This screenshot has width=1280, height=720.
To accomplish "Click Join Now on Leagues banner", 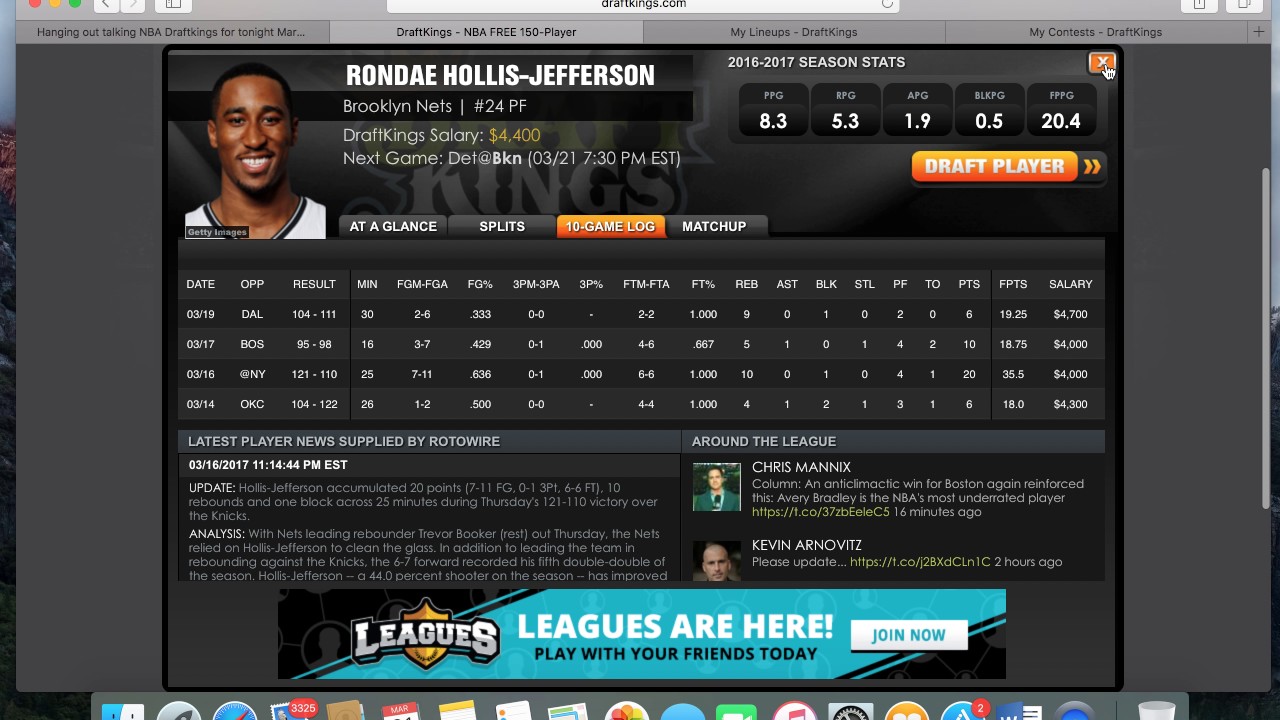I will click(908, 635).
